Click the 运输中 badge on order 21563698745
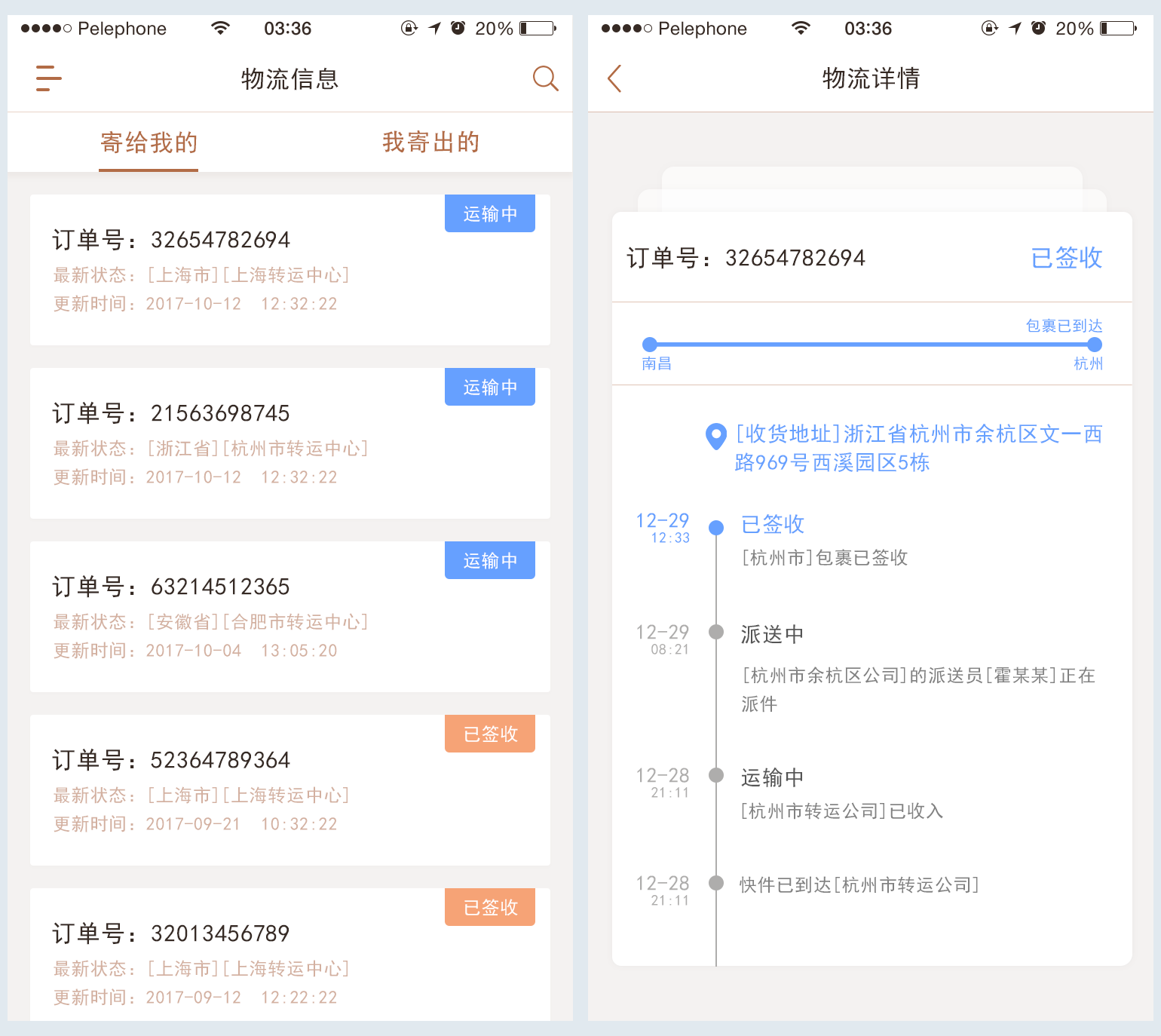The width and height of the screenshot is (1161, 1036). pos(489,387)
